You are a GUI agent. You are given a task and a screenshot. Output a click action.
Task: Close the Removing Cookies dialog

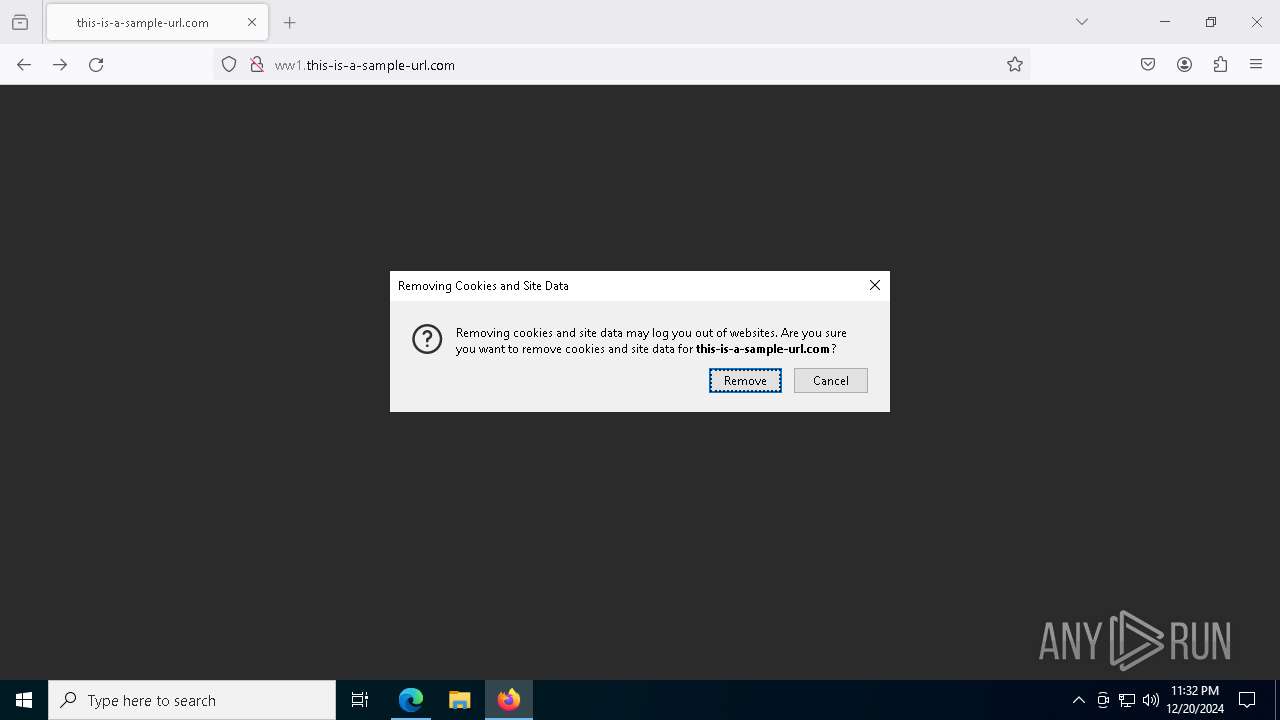coord(875,285)
